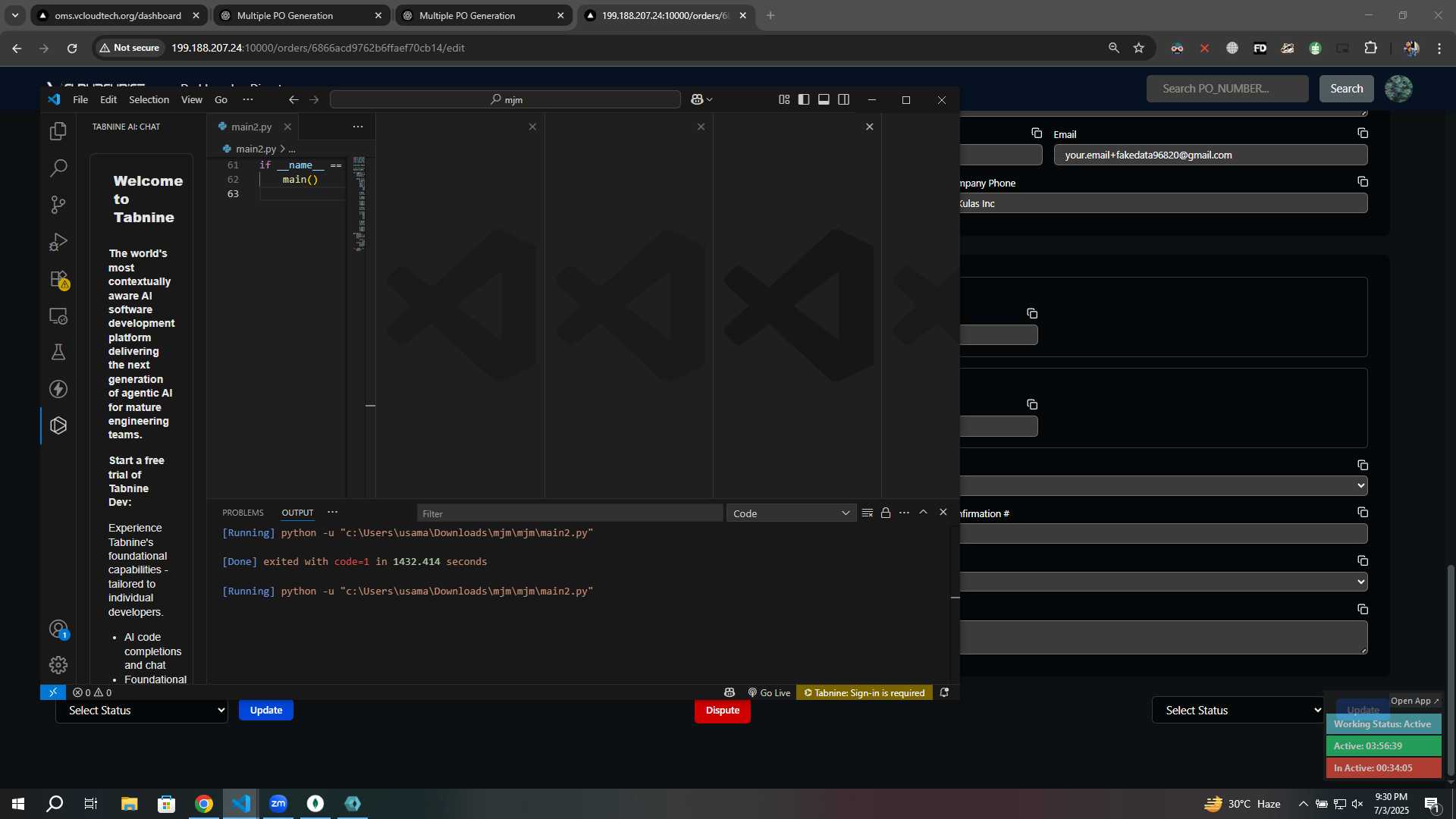Clear the output panel
Image resolution: width=1456 pixels, height=819 pixels.
click(868, 513)
